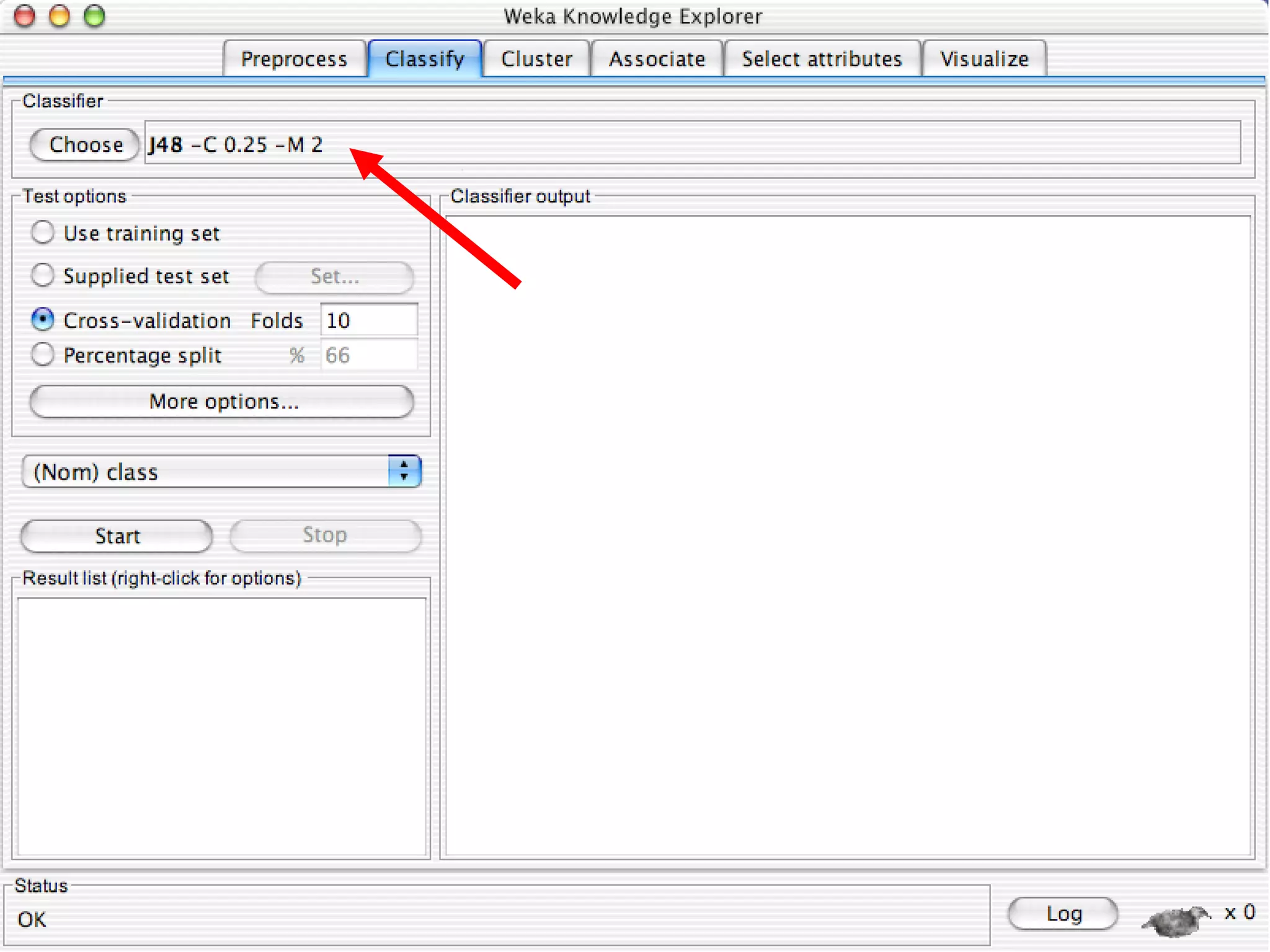This screenshot has width=1270, height=952.
Task: Select the Percentage split option
Action: coord(43,355)
